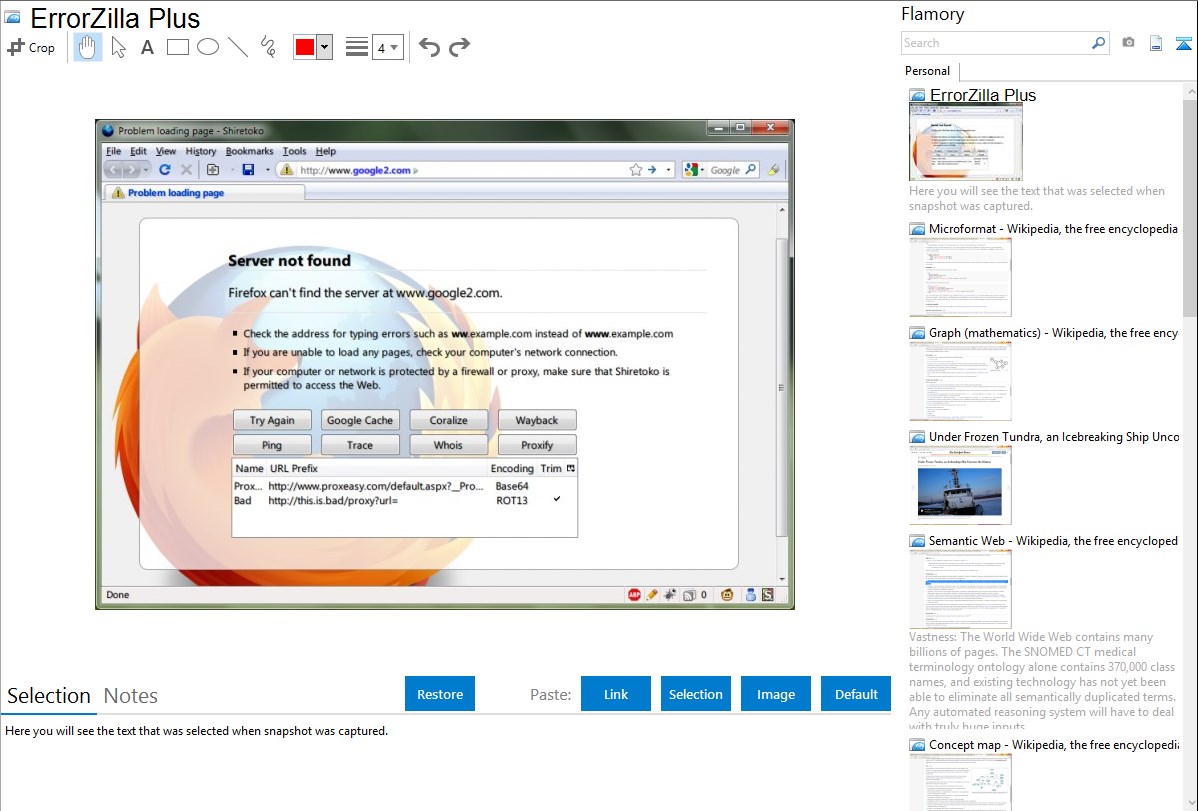The width and height of the screenshot is (1198, 811).
Task: Click the reload icon in snapshot browser
Action: coord(164,170)
